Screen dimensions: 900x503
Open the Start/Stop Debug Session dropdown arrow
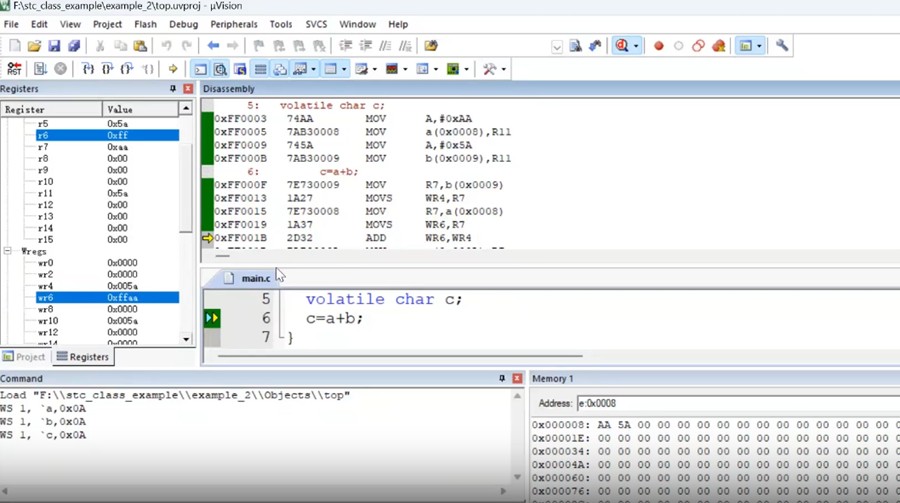(x=636, y=46)
